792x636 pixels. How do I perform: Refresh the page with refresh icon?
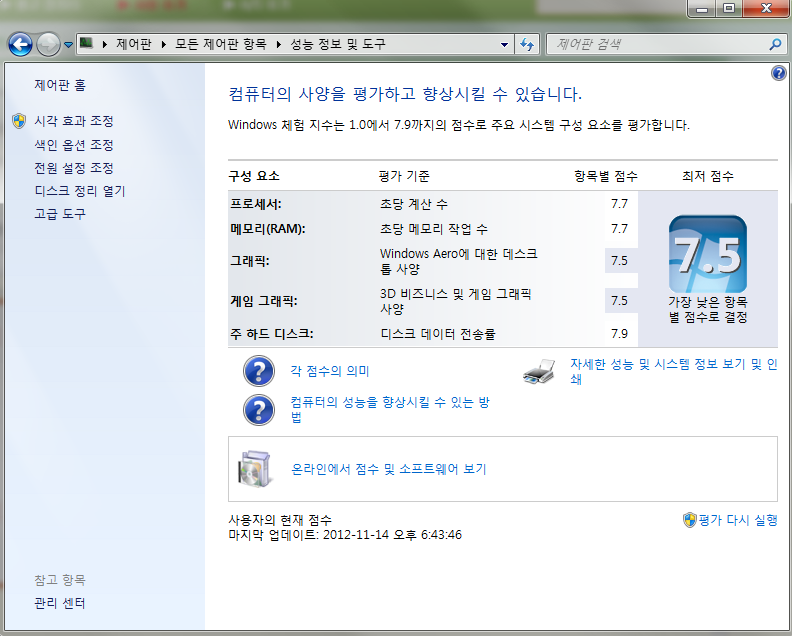point(527,44)
